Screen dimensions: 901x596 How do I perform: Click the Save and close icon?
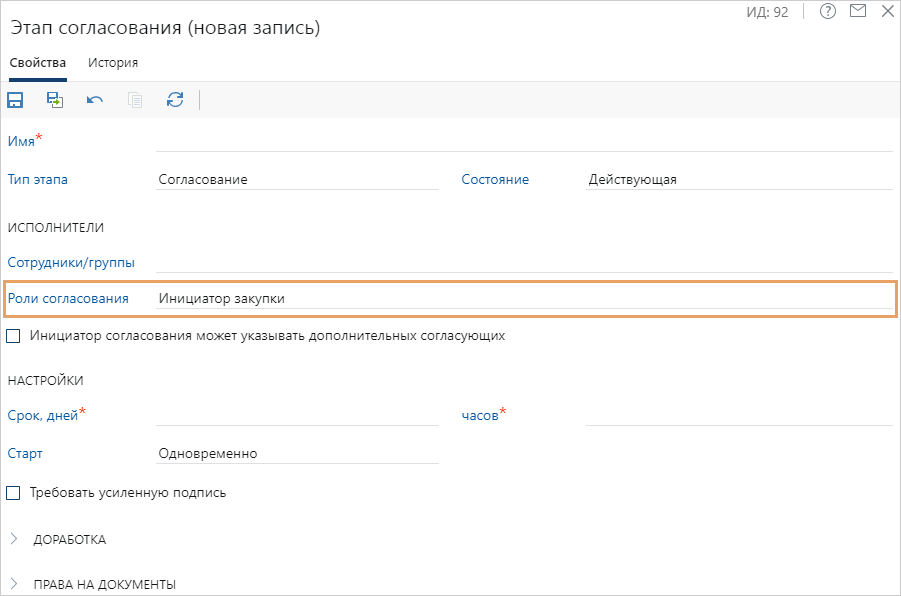[54, 100]
